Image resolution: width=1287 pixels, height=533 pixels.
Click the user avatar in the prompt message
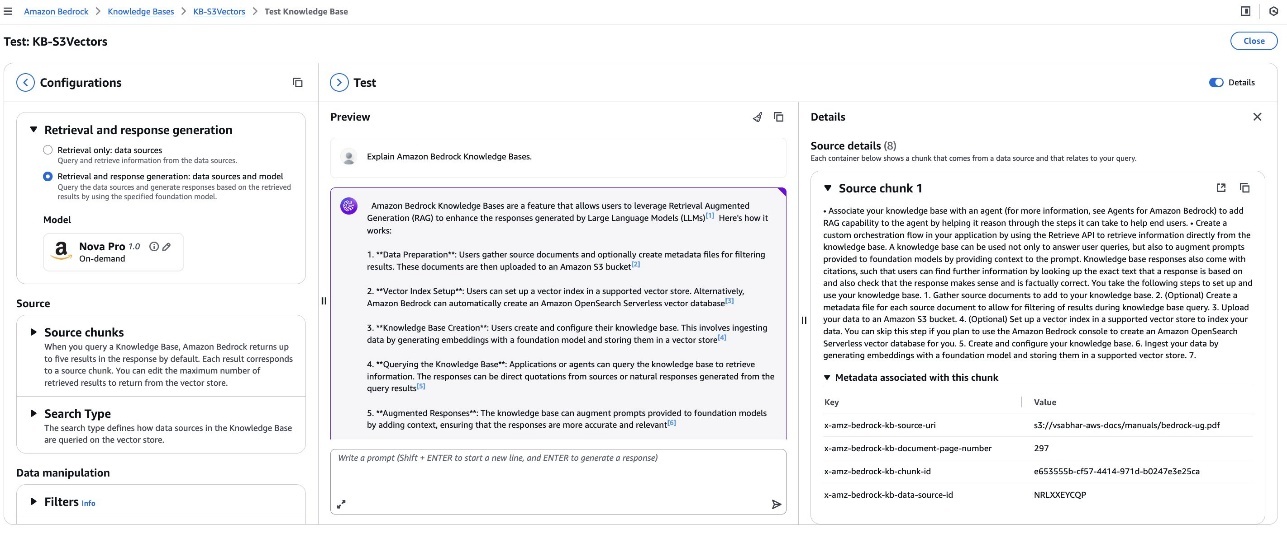(348, 157)
